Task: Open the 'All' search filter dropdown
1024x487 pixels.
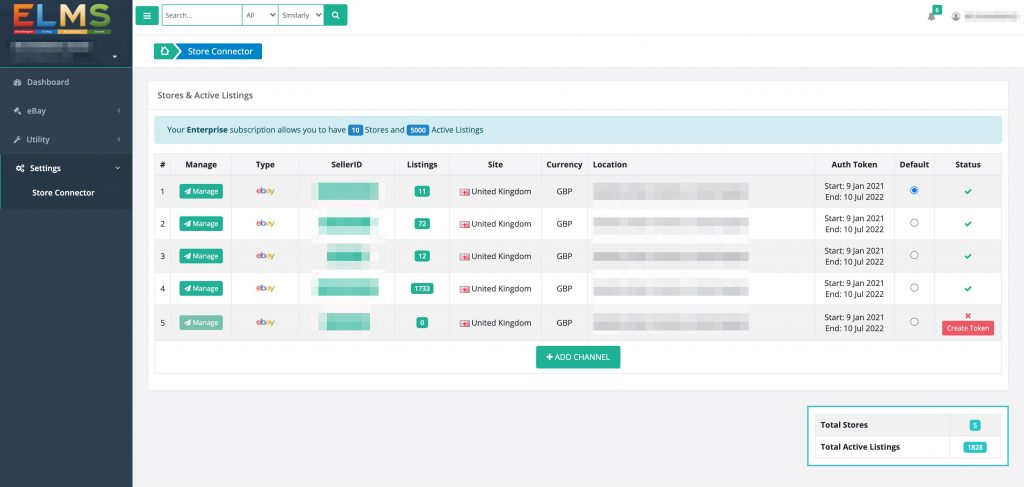Action: pos(260,15)
